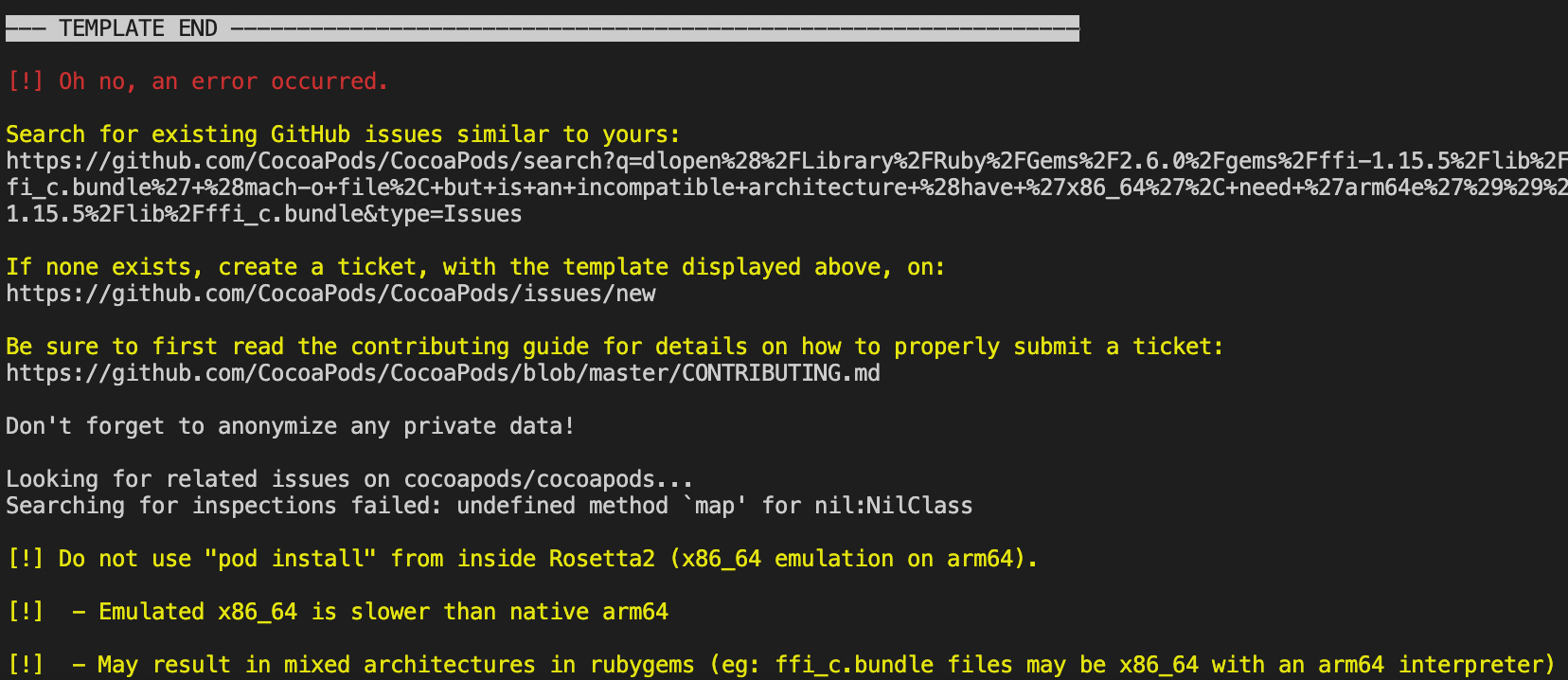The image size is (1568, 680).
Task: Click 'May result in mixed architectures in rubygems' line
Action: (781, 665)
